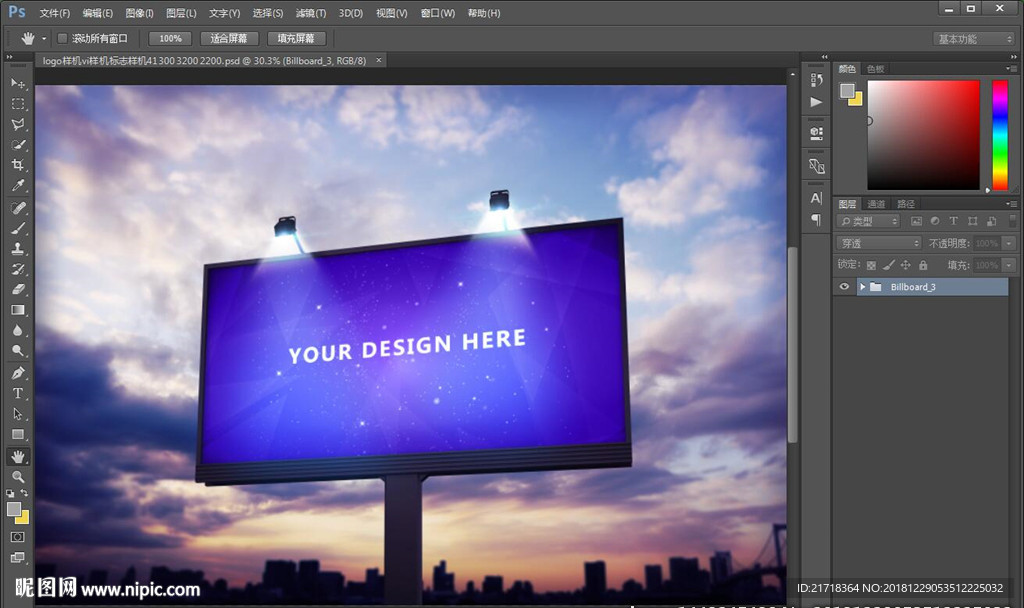Screen dimensions: 1024x608
Task: Click the rainbow hue slider strip
Action: click(999, 134)
